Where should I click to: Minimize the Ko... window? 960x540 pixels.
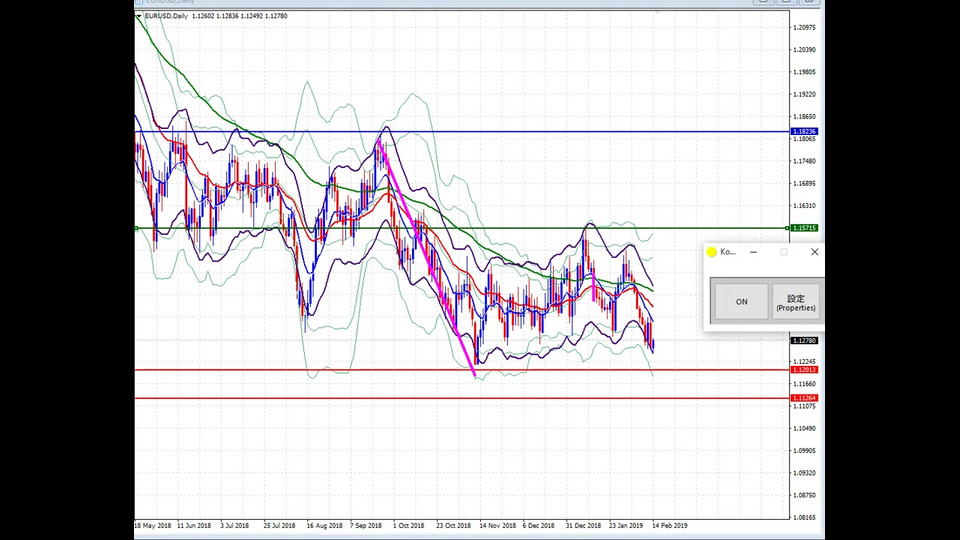click(x=754, y=252)
